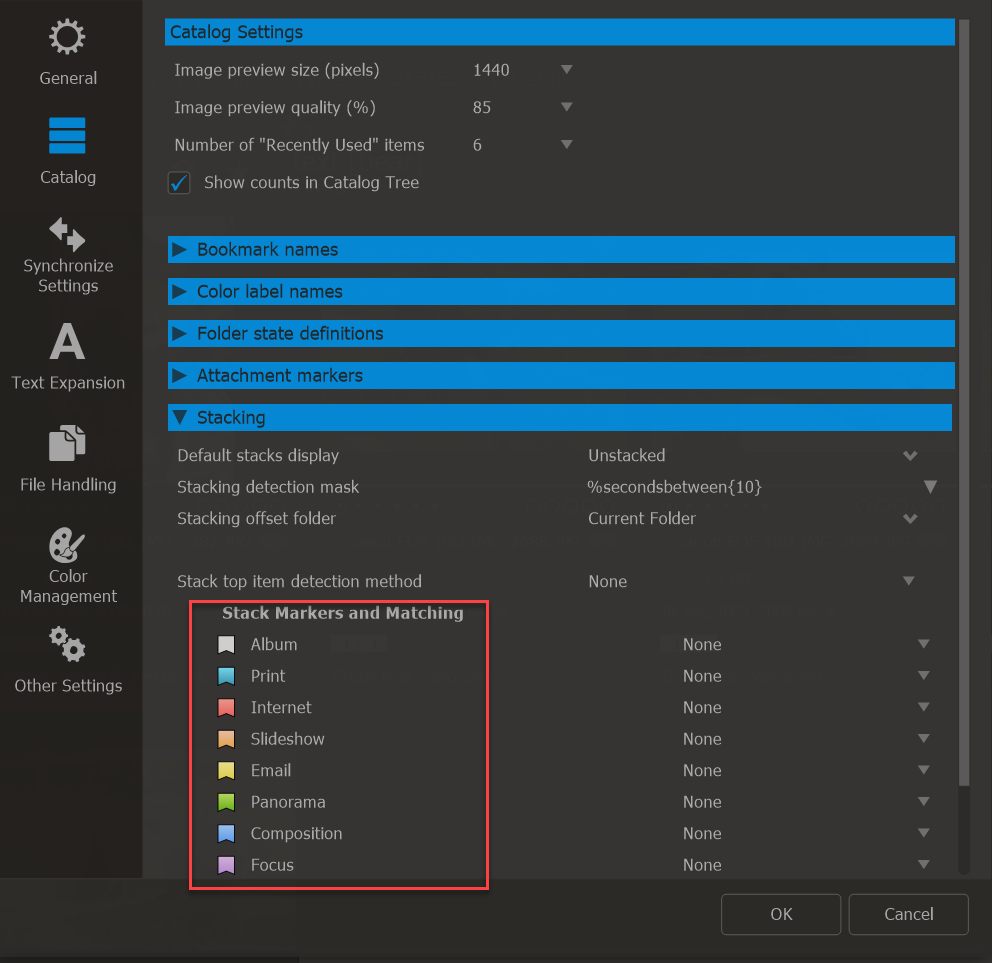Click the Focus stack marker icon

[x=226, y=865]
